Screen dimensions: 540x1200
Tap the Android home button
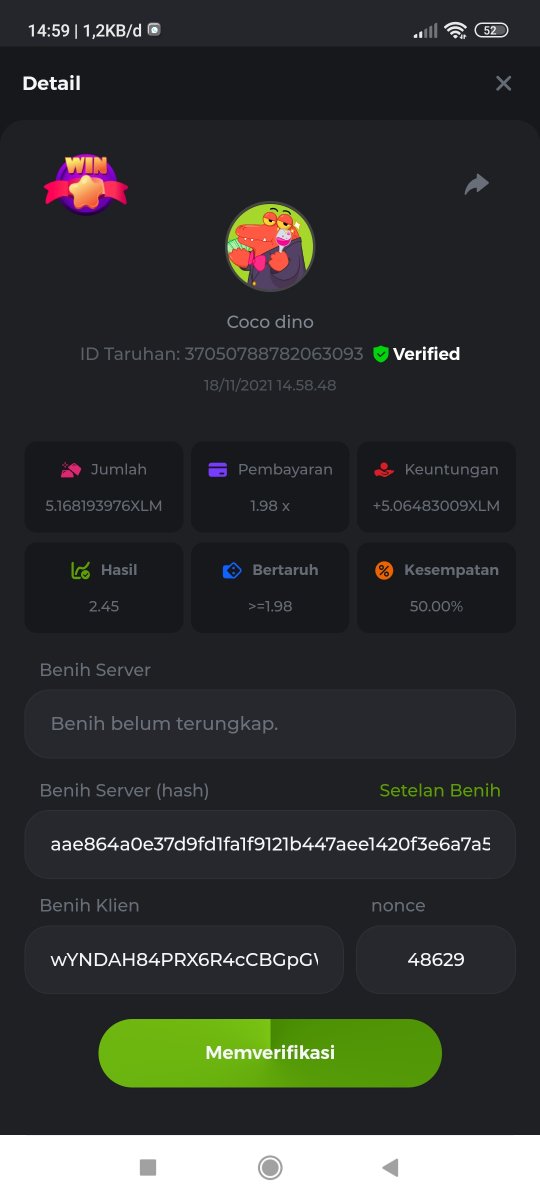[x=270, y=1167]
